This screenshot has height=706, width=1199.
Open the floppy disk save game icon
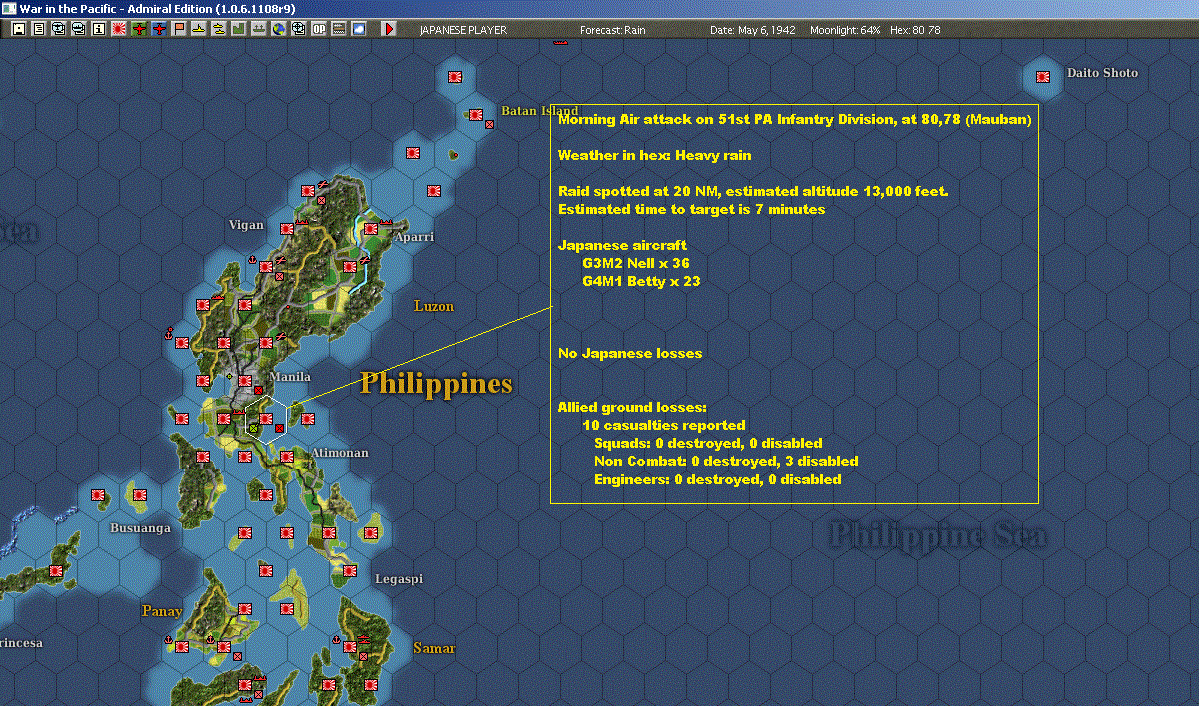(18, 29)
